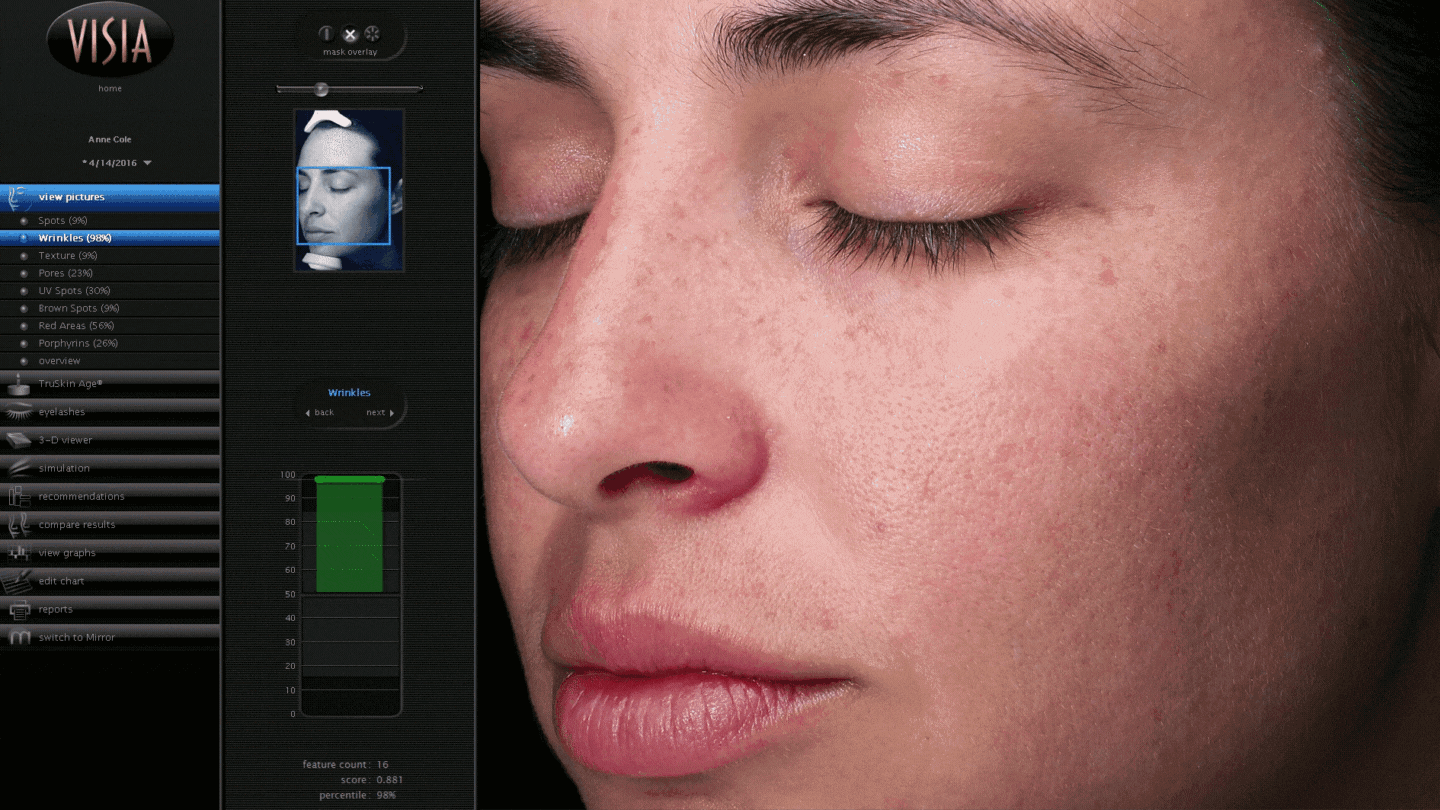This screenshot has height=810, width=1440.
Task: Click the mask overlay opacity slider knob
Action: click(x=321, y=89)
